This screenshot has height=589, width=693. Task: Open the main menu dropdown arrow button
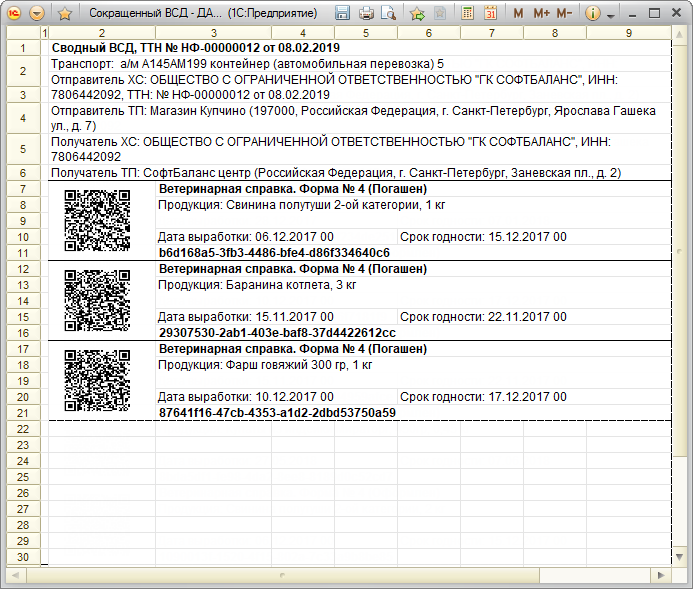click(37, 13)
